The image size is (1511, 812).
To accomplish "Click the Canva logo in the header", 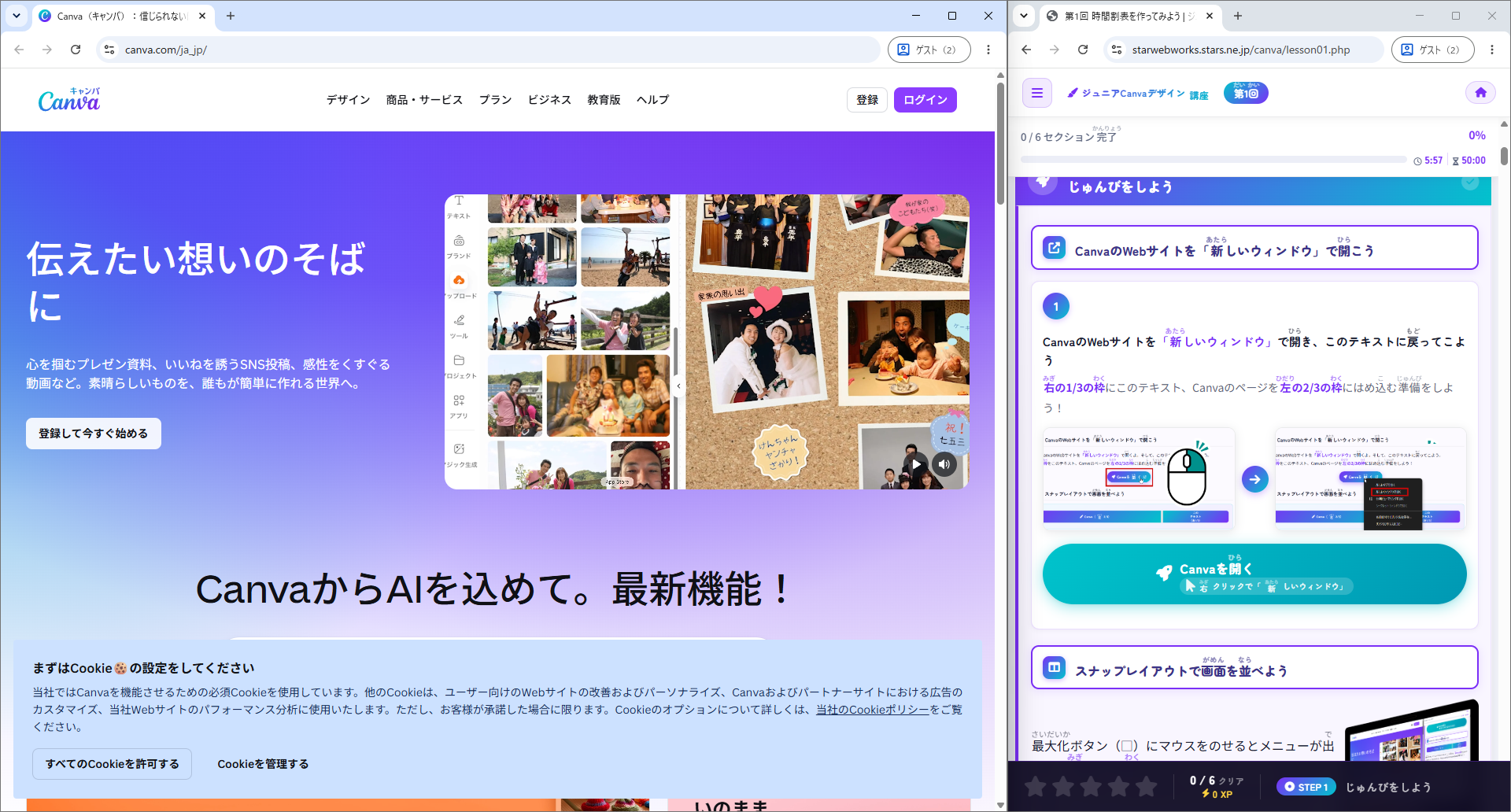I will [x=69, y=100].
